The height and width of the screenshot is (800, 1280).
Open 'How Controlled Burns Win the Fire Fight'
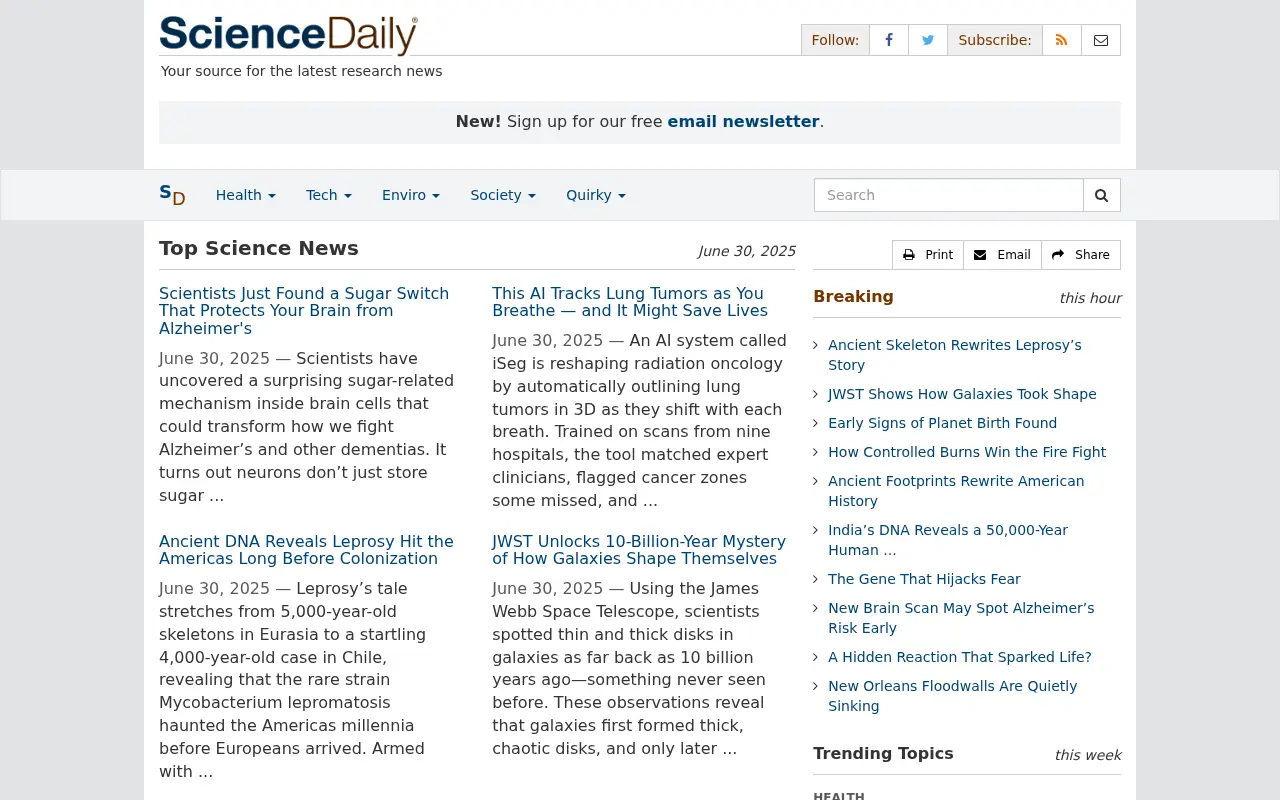point(967,452)
